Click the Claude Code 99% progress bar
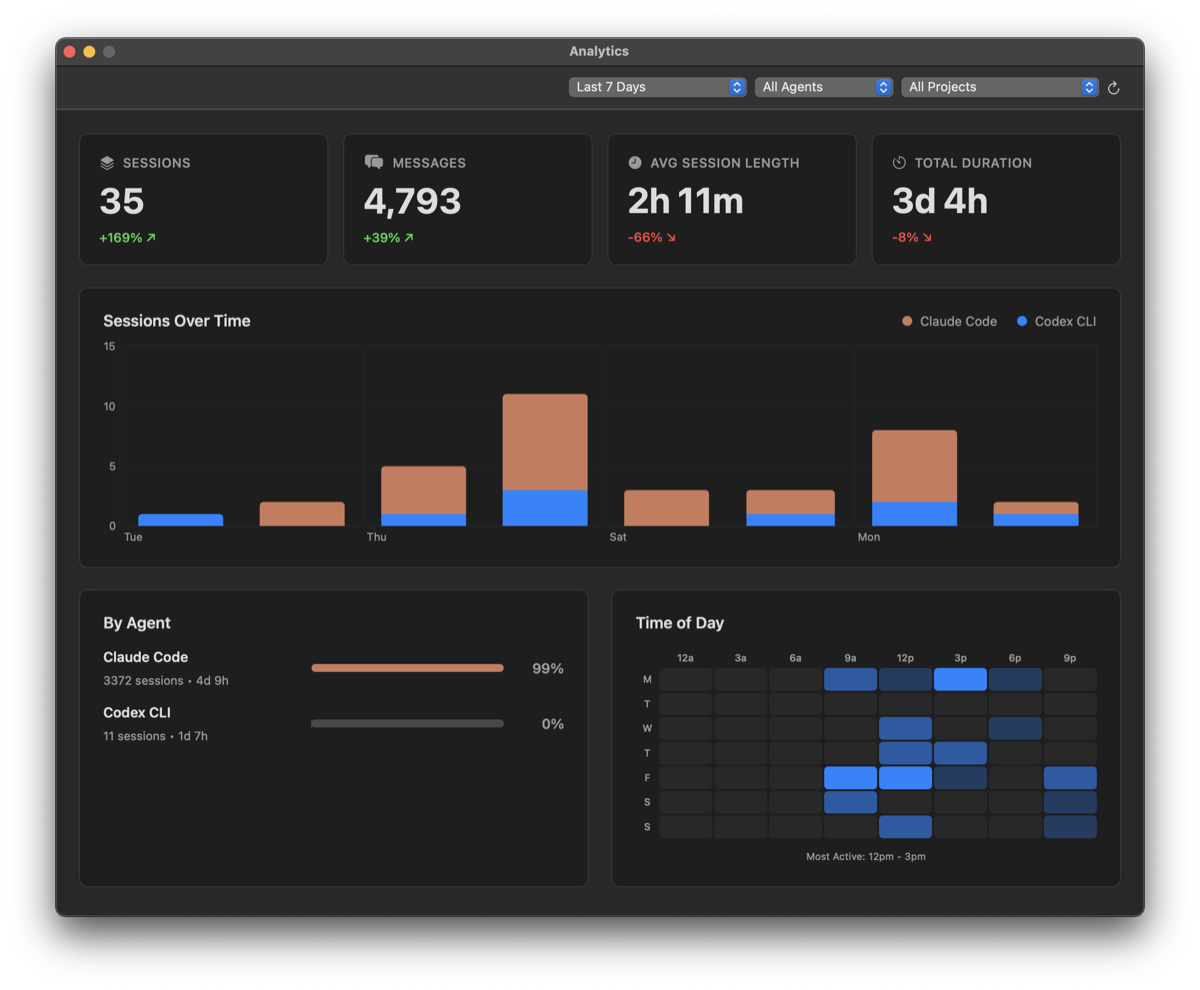Screen dimensions: 1200x990 (x=407, y=667)
